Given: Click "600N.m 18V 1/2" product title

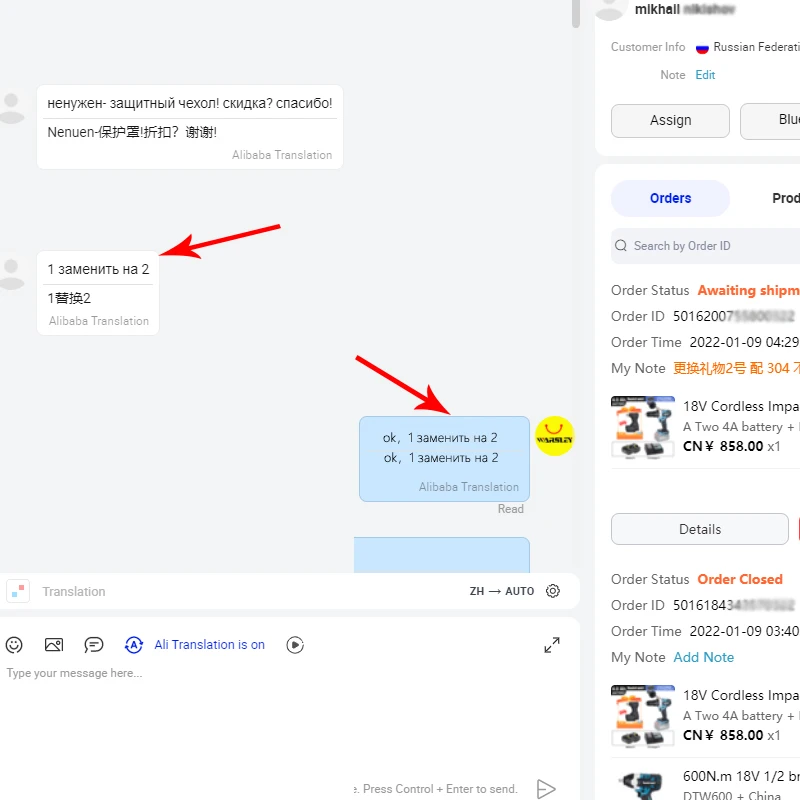Looking at the screenshot, I should pyautogui.click(x=741, y=777).
